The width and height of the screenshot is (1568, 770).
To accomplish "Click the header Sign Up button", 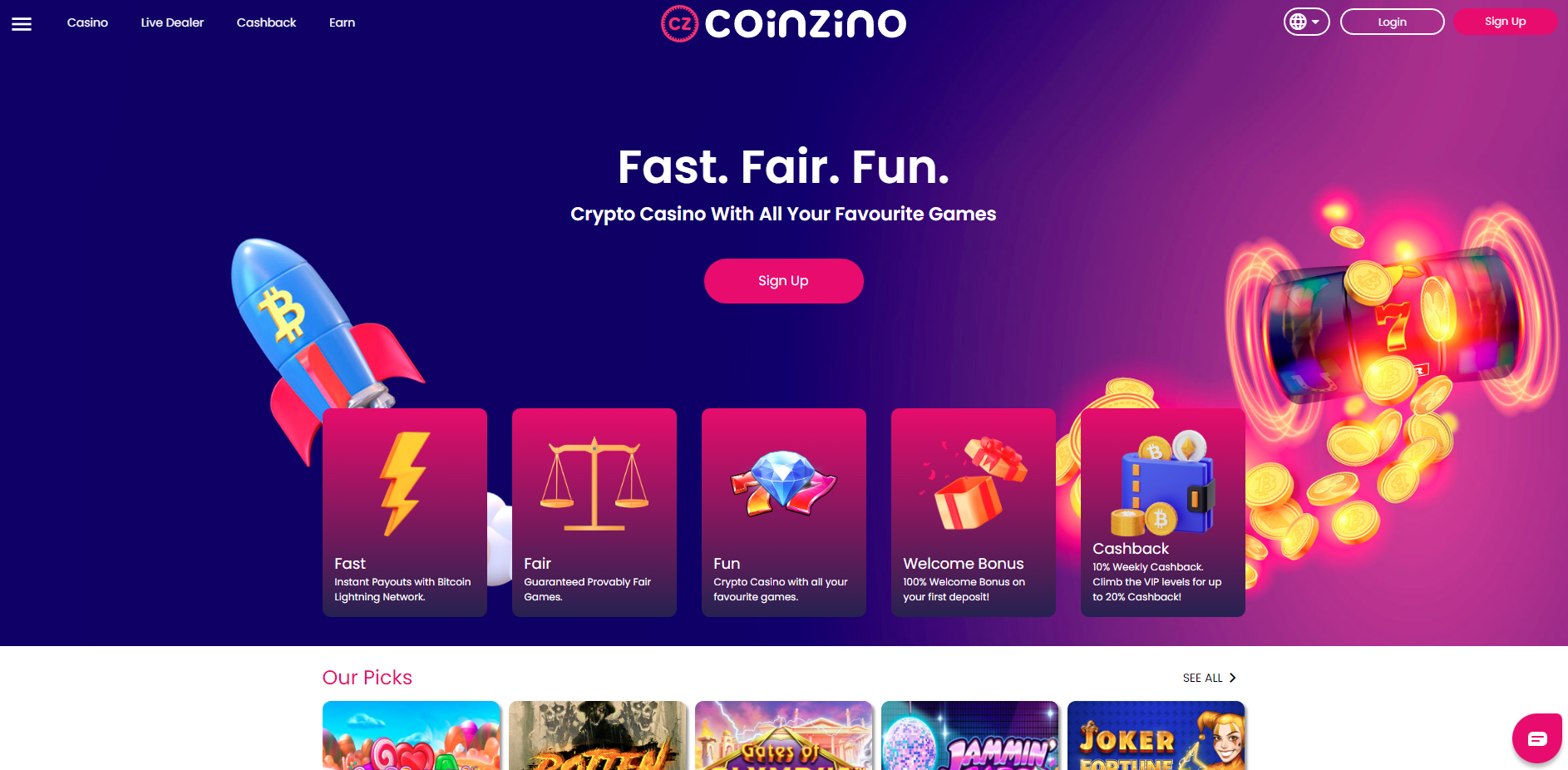I will tap(1505, 22).
